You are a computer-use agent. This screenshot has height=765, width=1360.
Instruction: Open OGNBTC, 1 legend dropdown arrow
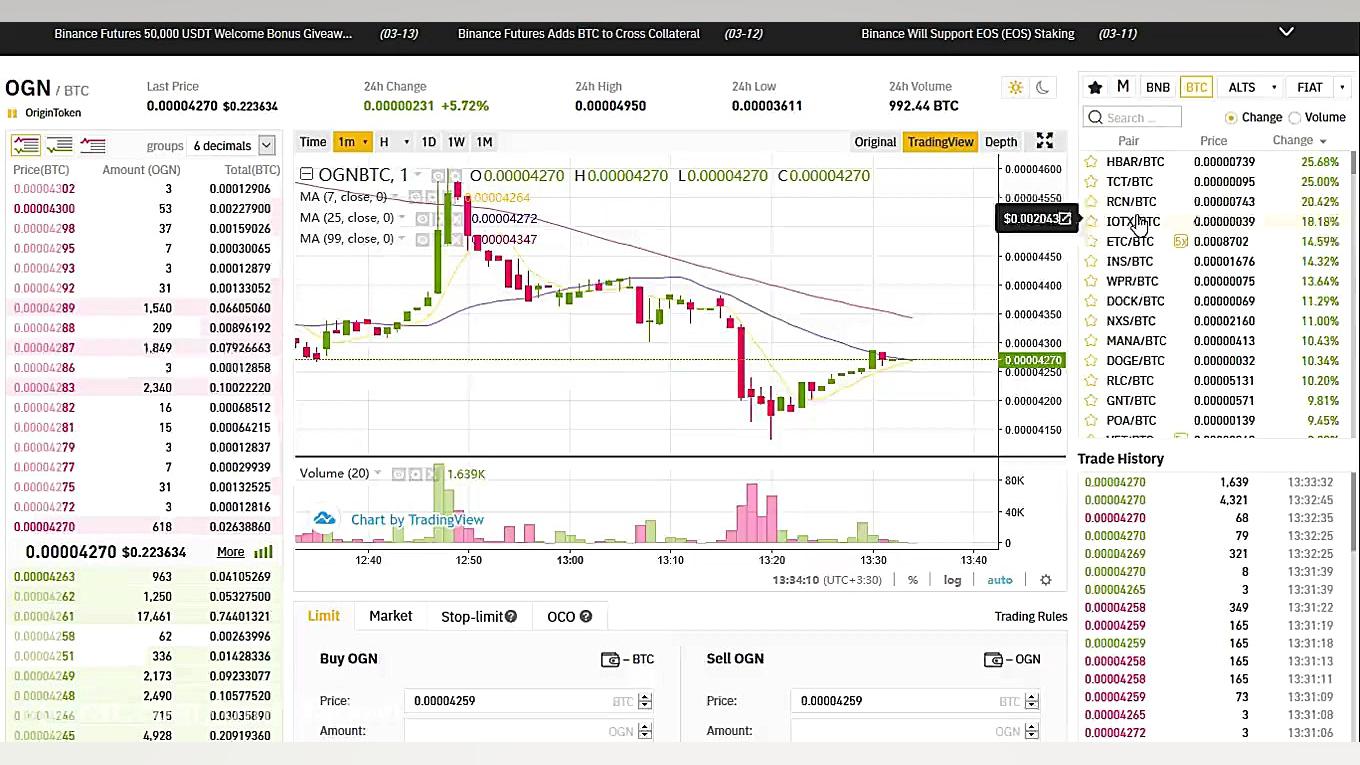point(418,176)
